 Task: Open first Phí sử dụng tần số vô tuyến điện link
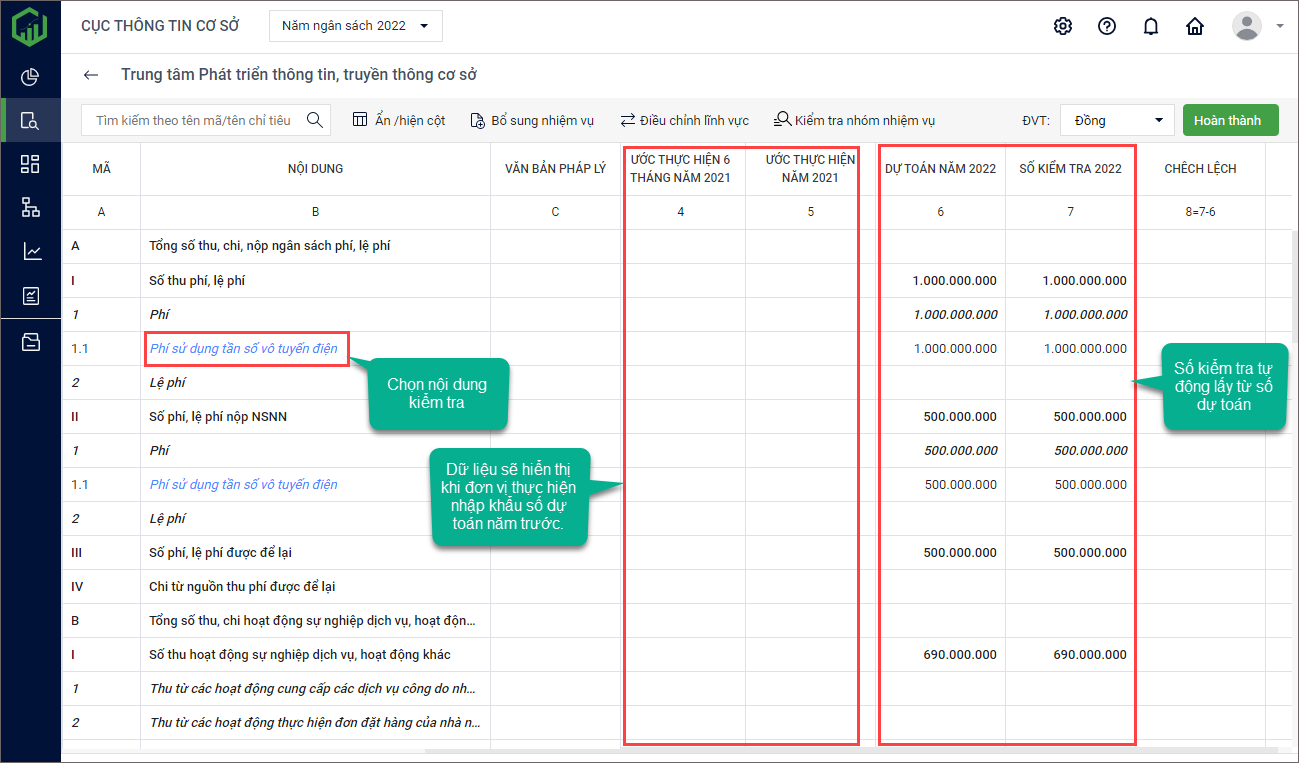click(x=243, y=349)
